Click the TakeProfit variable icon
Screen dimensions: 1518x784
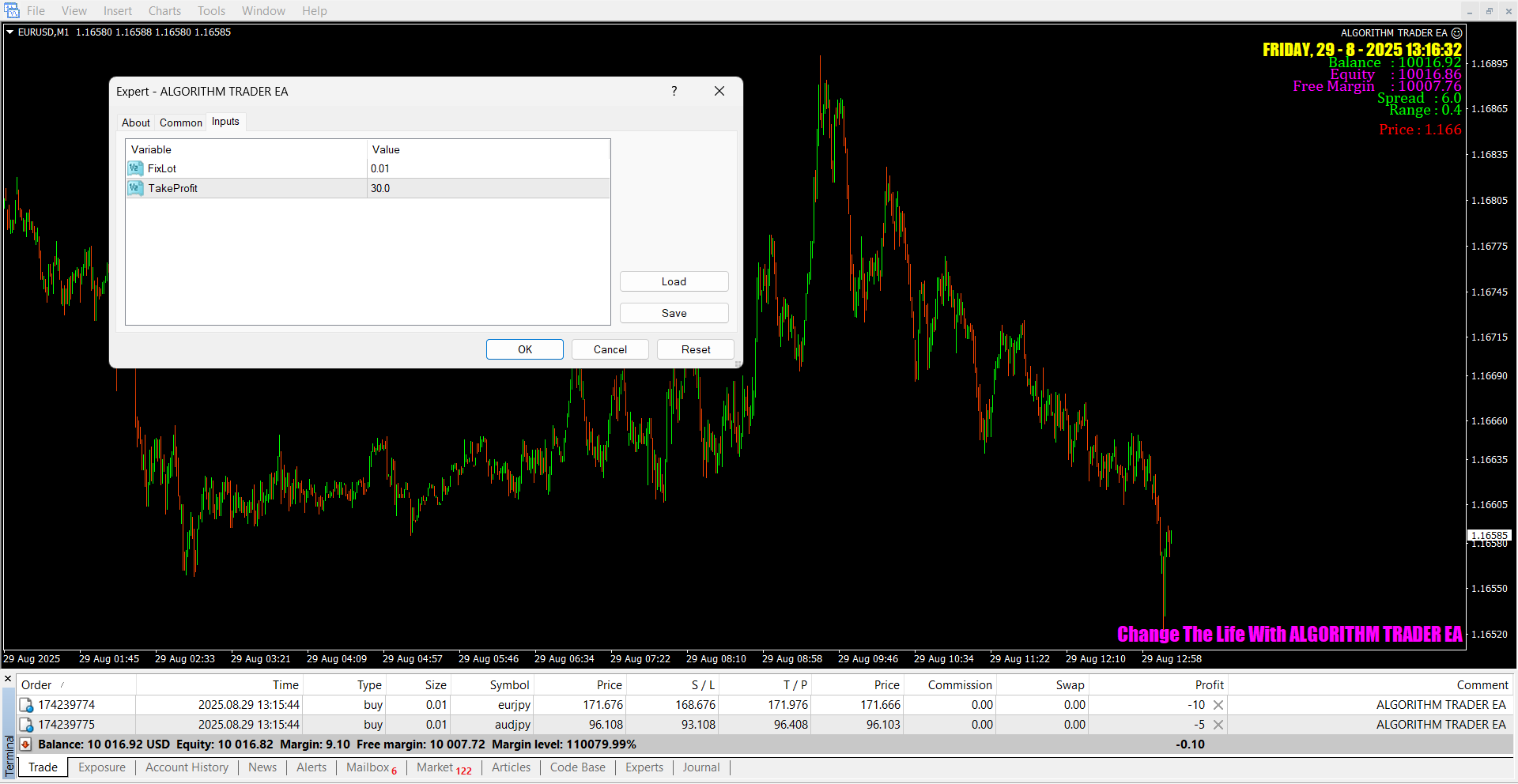point(135,188)
